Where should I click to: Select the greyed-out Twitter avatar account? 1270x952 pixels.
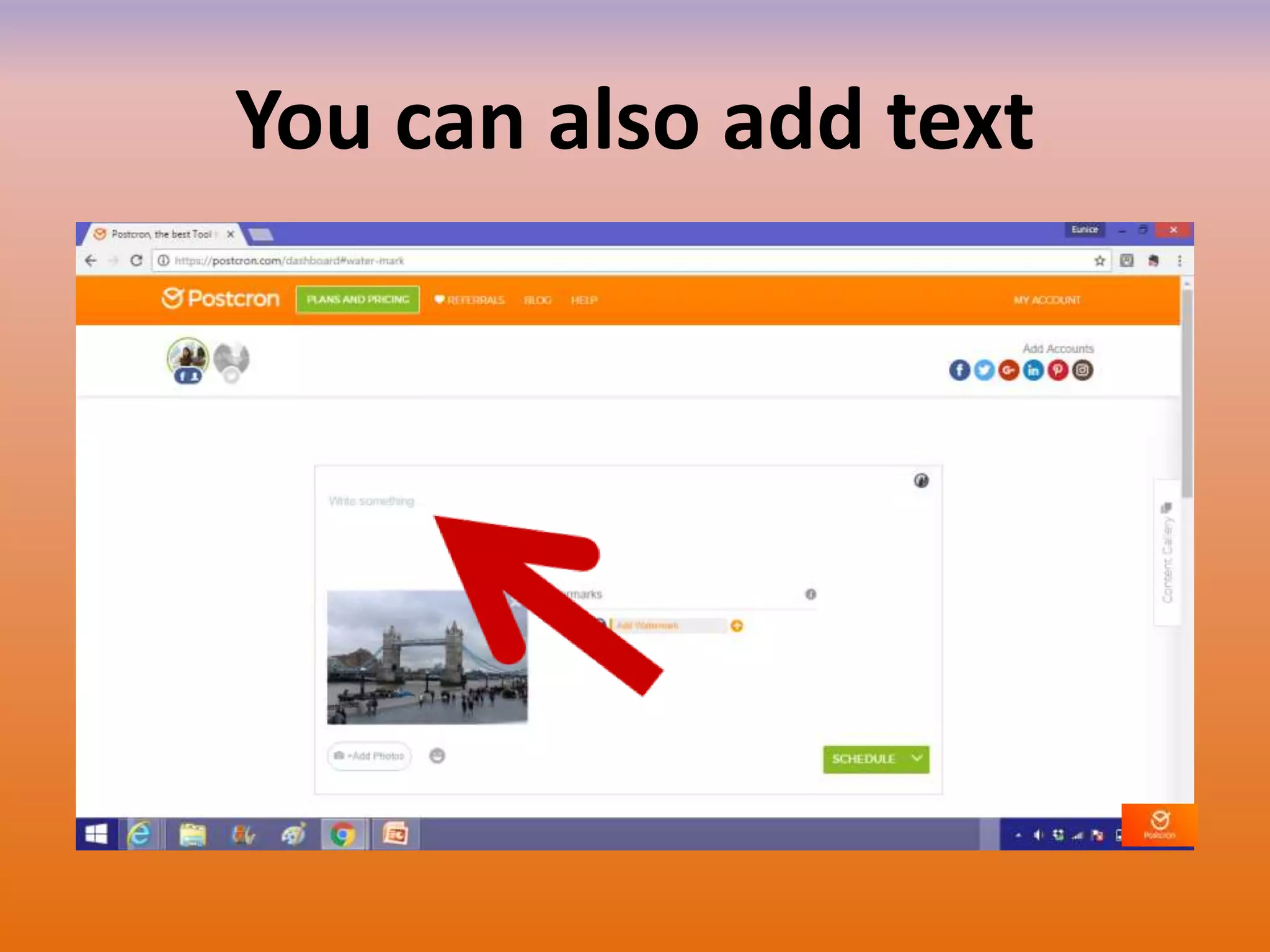tap(231, 361)
